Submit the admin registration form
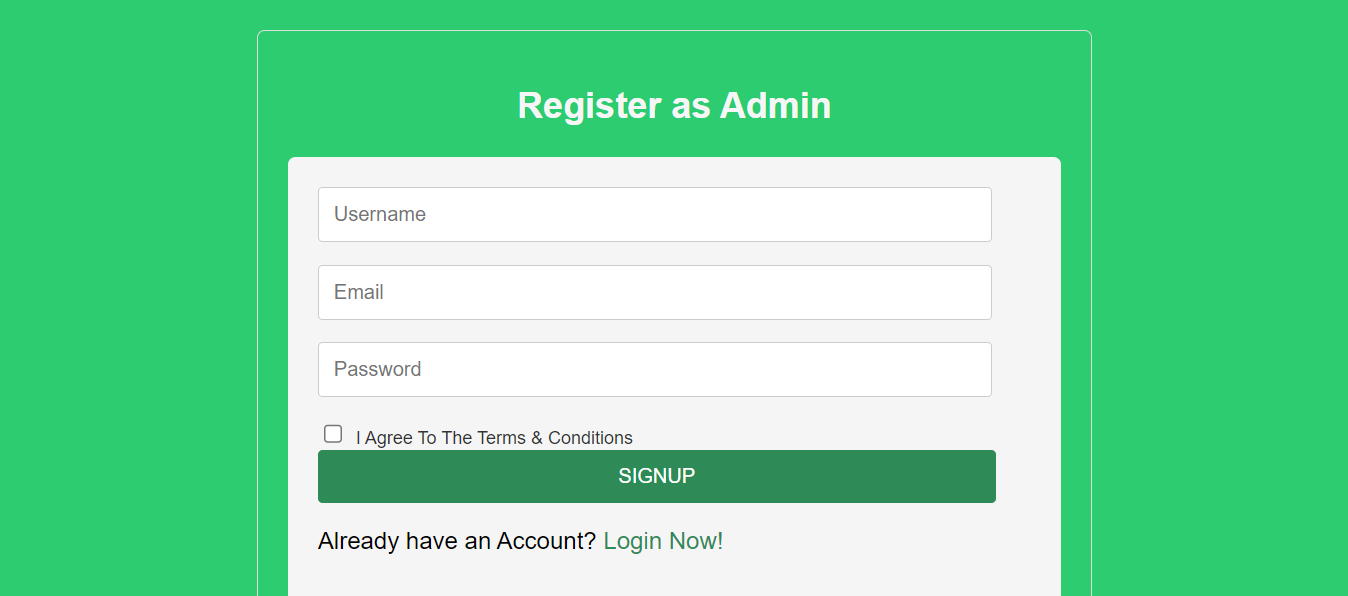1348x596 pixels. [656, 476]
